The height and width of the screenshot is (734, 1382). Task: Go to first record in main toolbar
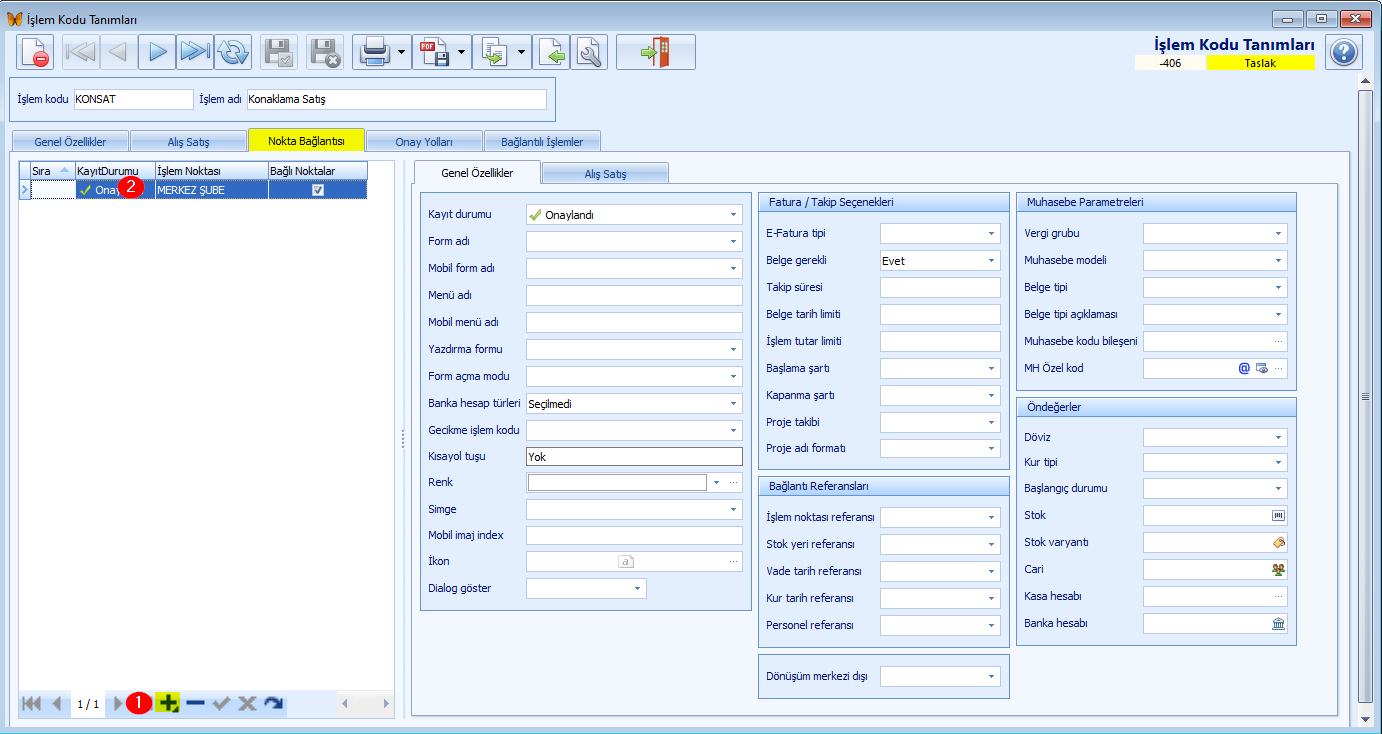coord(81,52)
